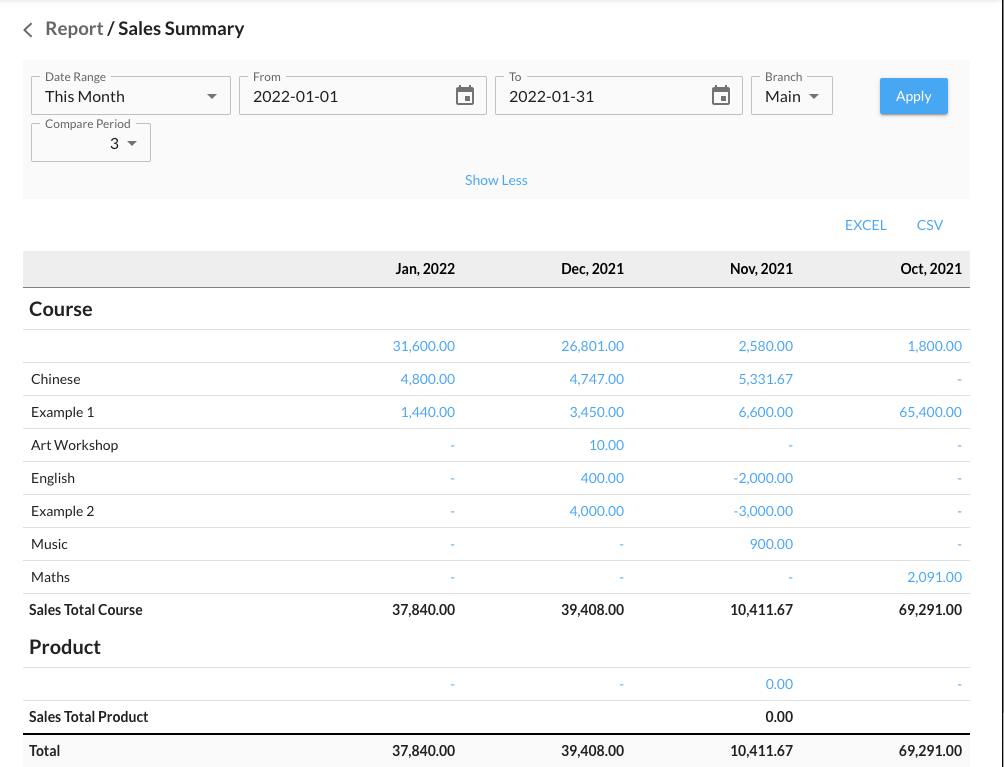Open the Branch dropdown showing Main

pos(791,96)
